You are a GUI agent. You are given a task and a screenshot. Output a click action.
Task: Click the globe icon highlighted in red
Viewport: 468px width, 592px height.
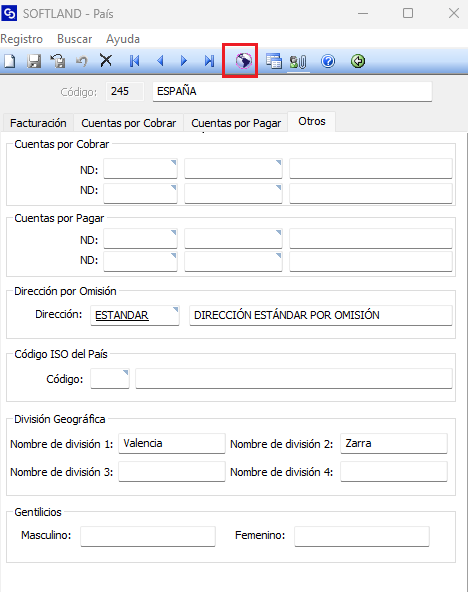[x=243, y=61]
